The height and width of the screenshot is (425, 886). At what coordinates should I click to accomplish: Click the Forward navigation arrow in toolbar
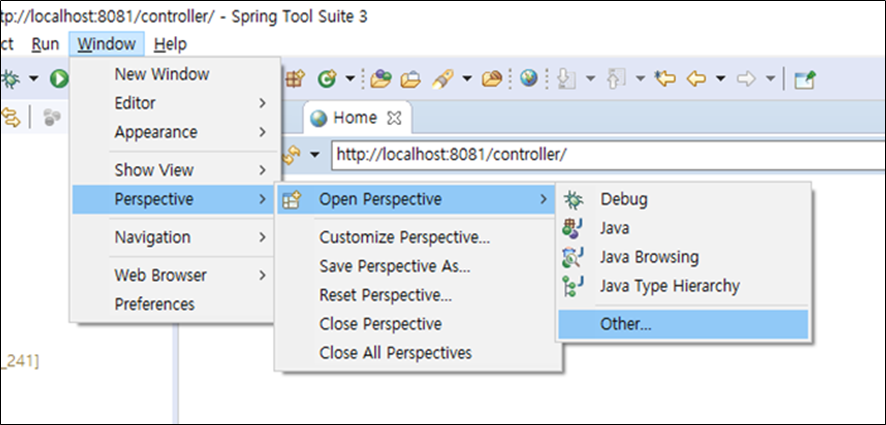(x=746, y=79)
